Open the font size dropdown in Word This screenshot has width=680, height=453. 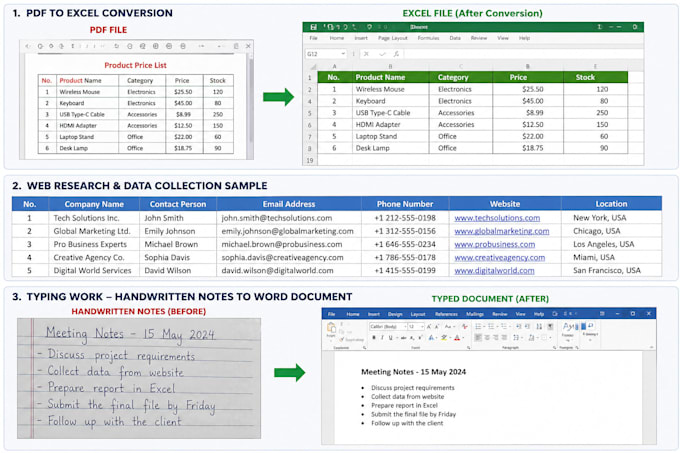tap(416, 326)
